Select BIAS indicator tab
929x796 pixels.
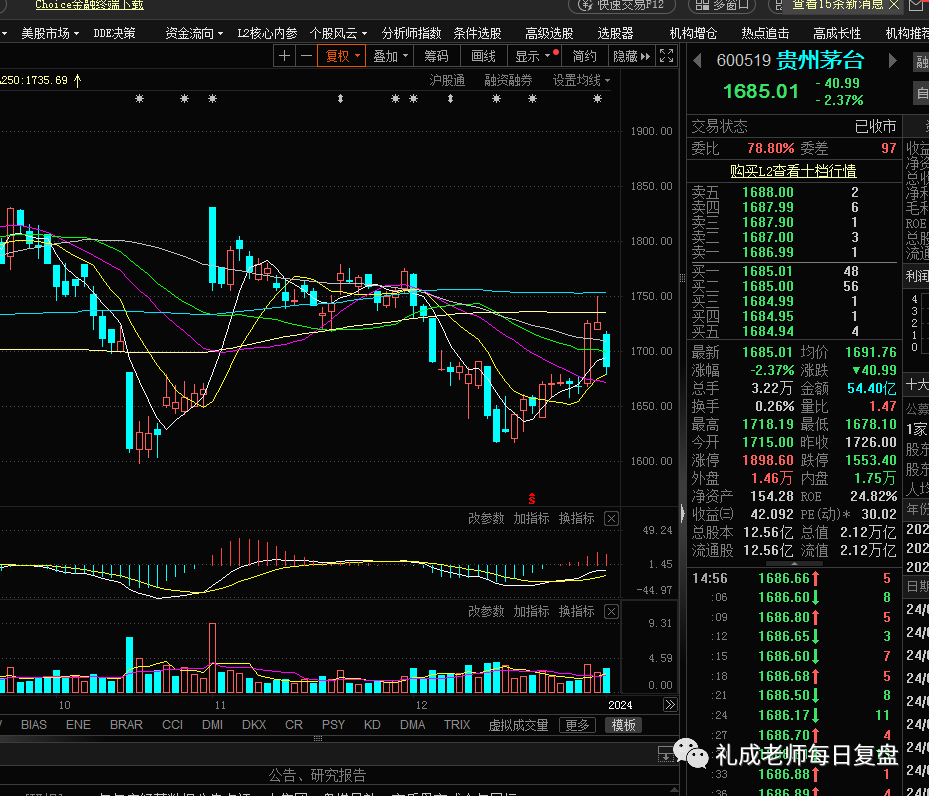[34, 725]
